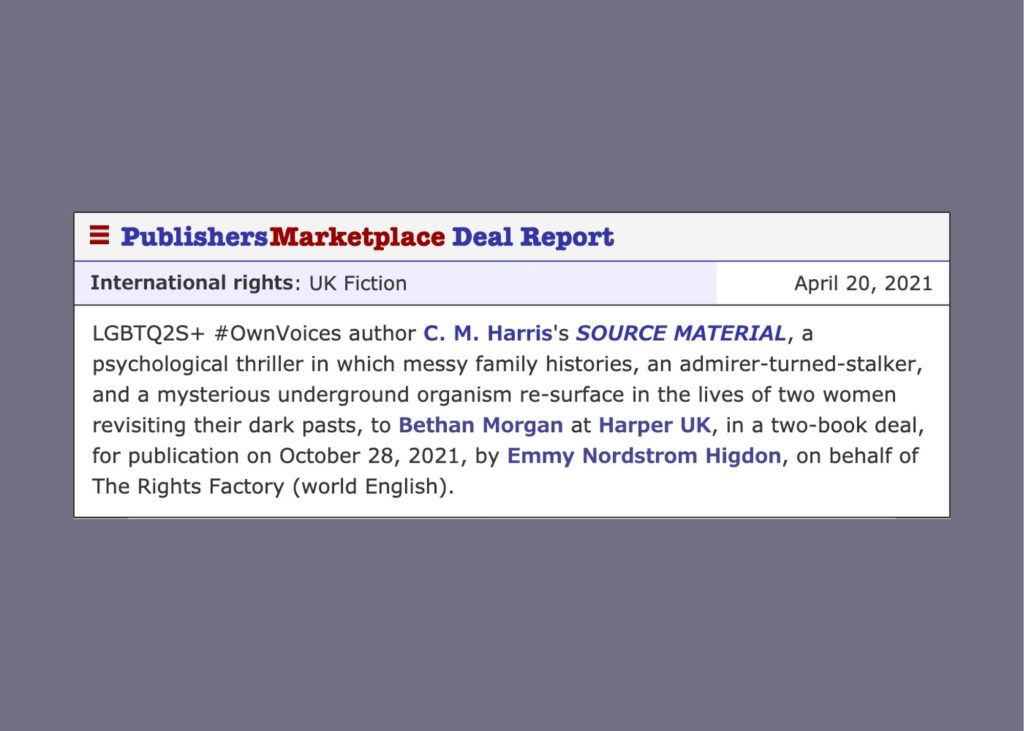Click the red Marketplace logo word

click(357, 236)
